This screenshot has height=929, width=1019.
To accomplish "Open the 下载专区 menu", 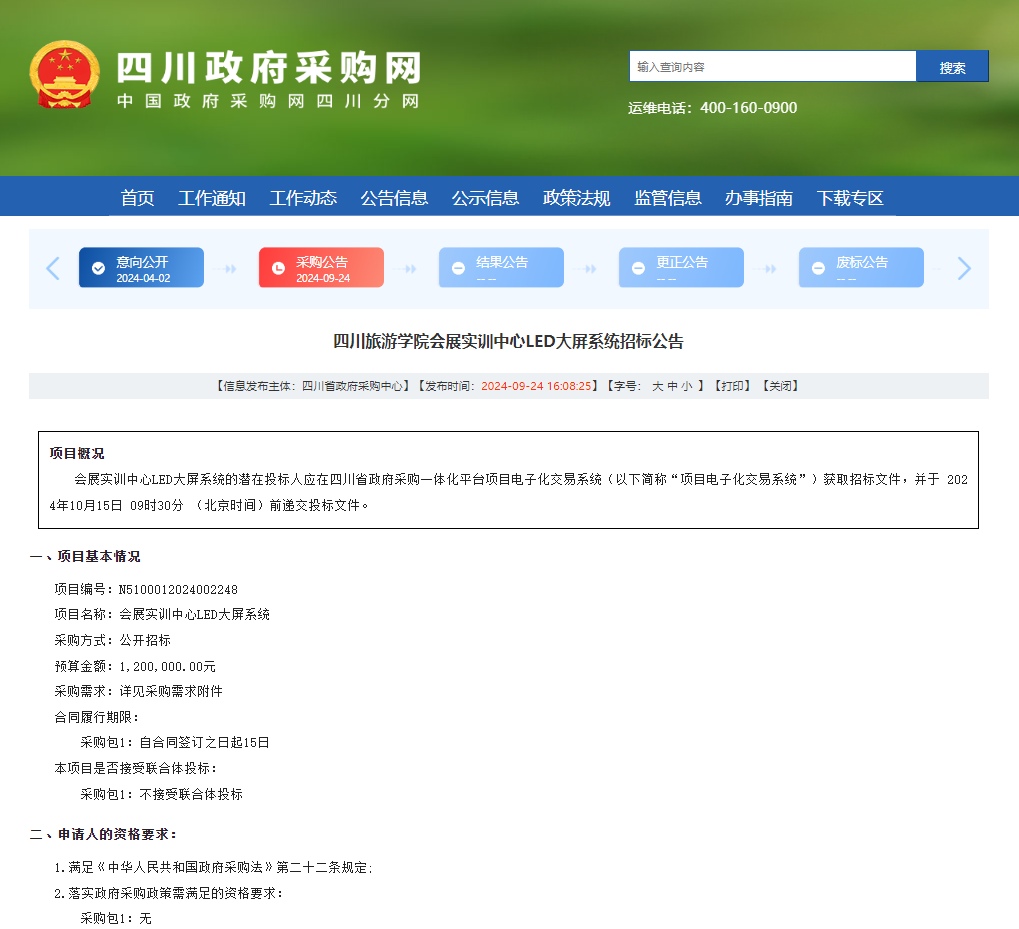I will (x=850, y=197).
